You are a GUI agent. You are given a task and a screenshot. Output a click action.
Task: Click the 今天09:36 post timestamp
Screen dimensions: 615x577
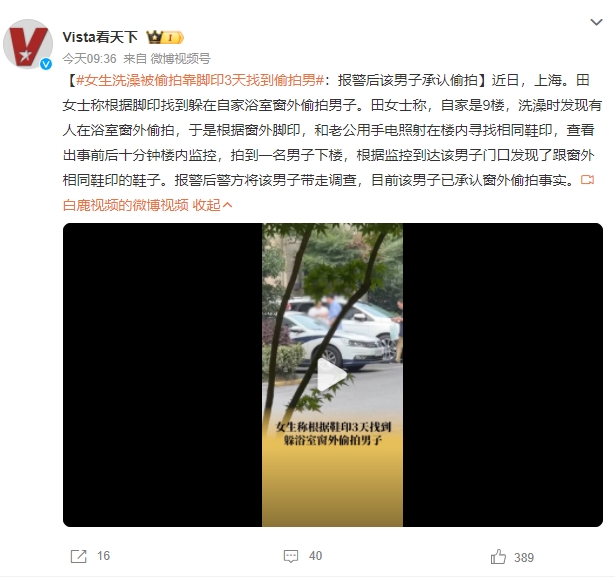(x=89, y=59)
